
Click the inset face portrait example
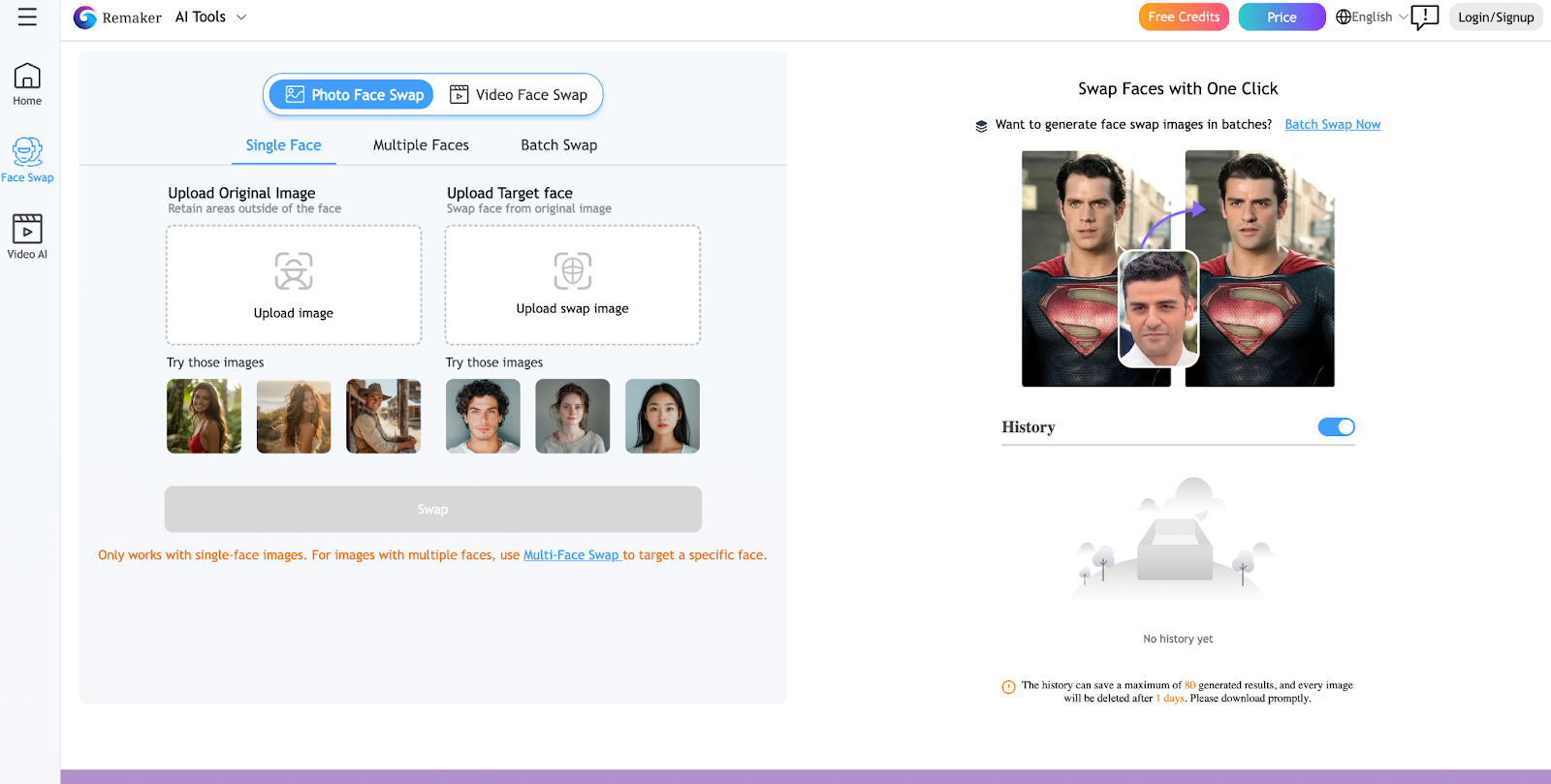[1158, 309]
